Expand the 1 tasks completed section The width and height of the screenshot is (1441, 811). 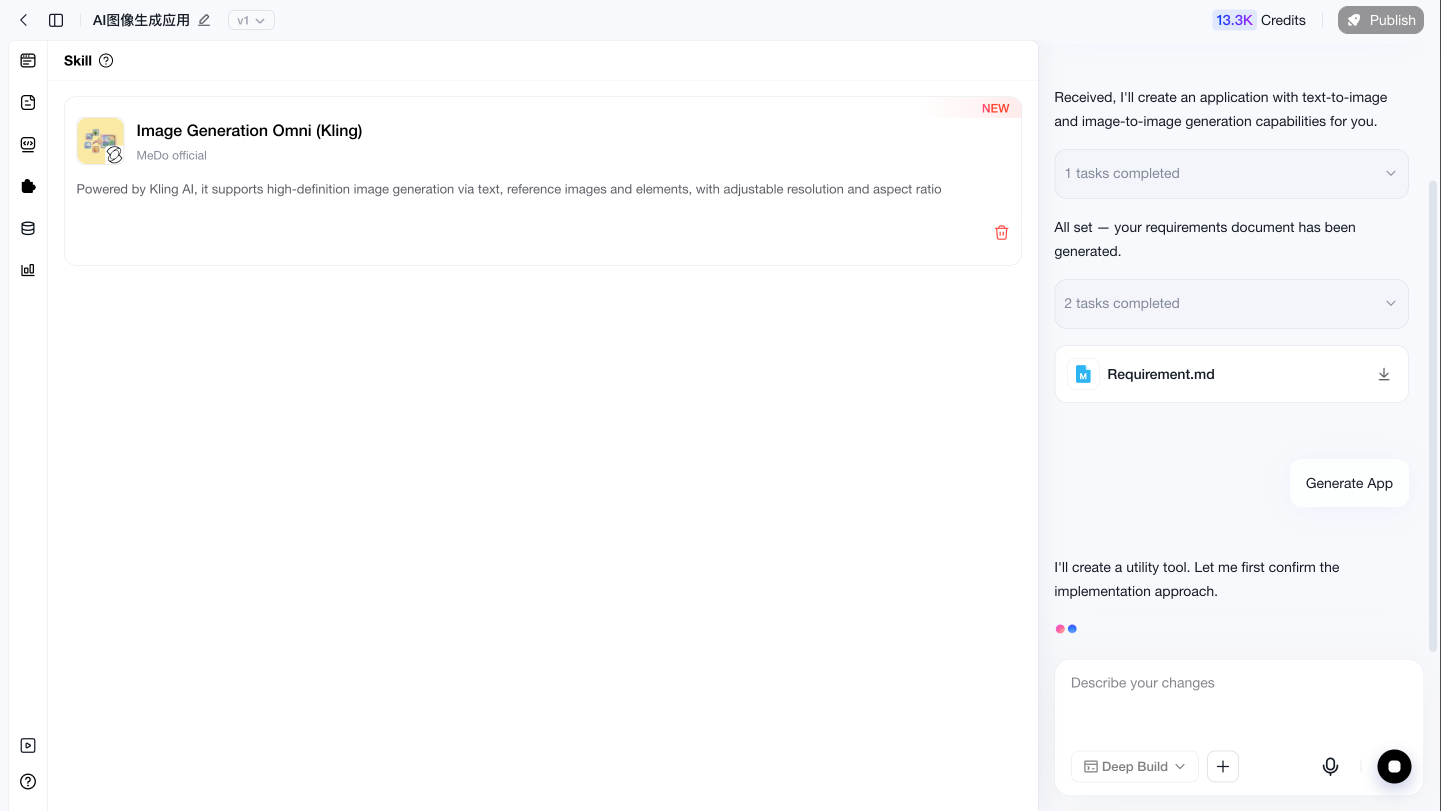click(x=1231, y=174)
